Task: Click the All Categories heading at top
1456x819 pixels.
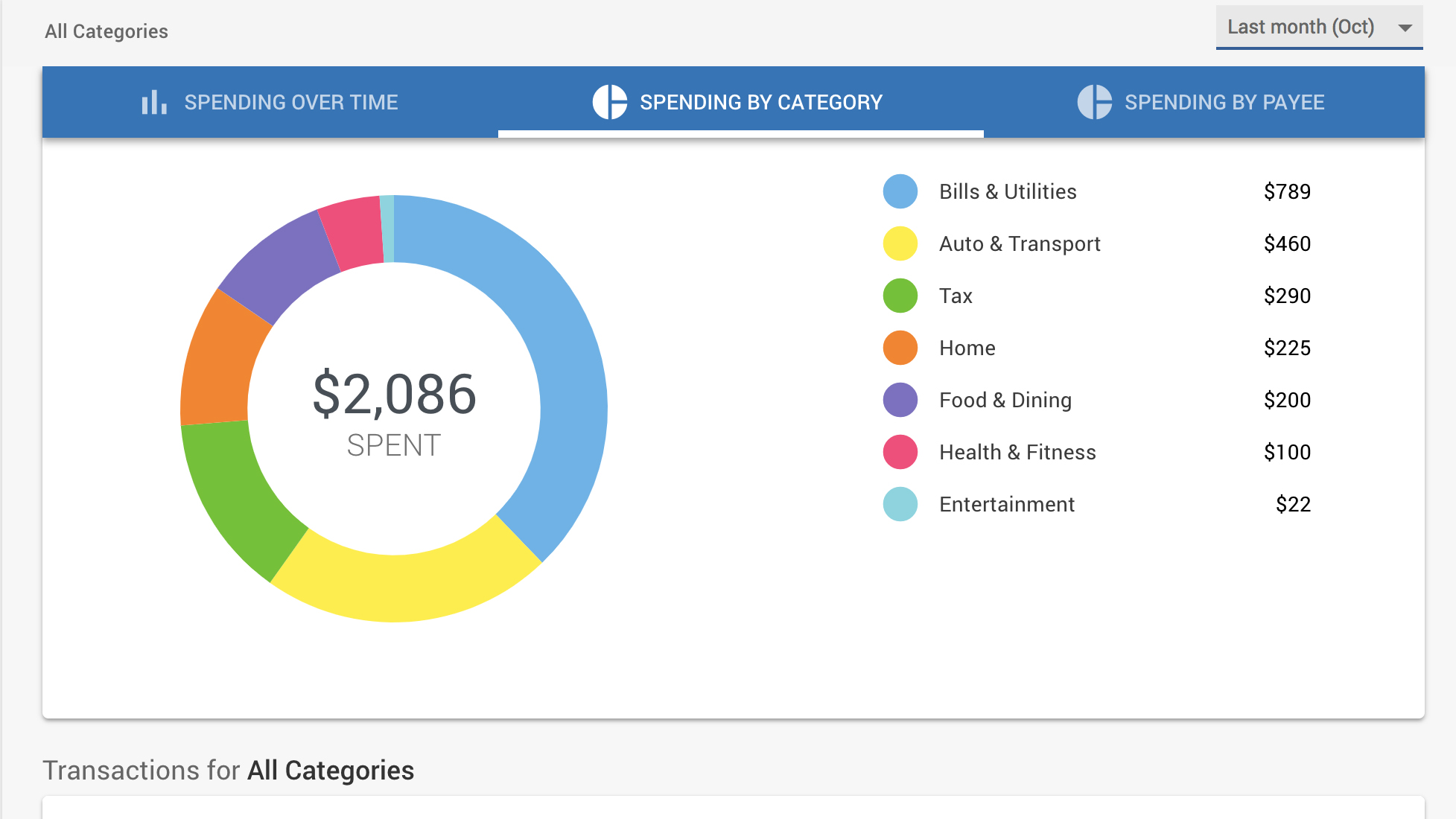Action: coord(107,31)
